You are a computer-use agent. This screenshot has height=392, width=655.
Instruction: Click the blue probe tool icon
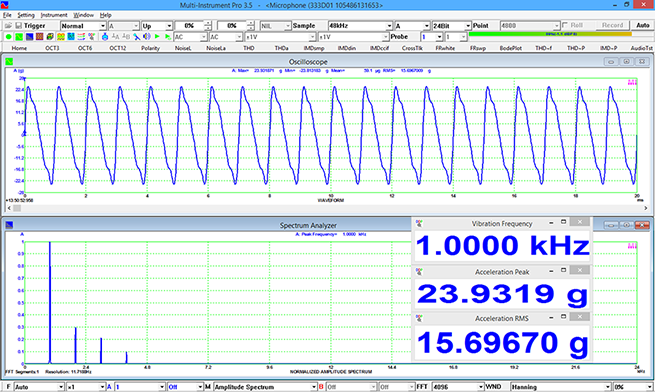[137, 37]
